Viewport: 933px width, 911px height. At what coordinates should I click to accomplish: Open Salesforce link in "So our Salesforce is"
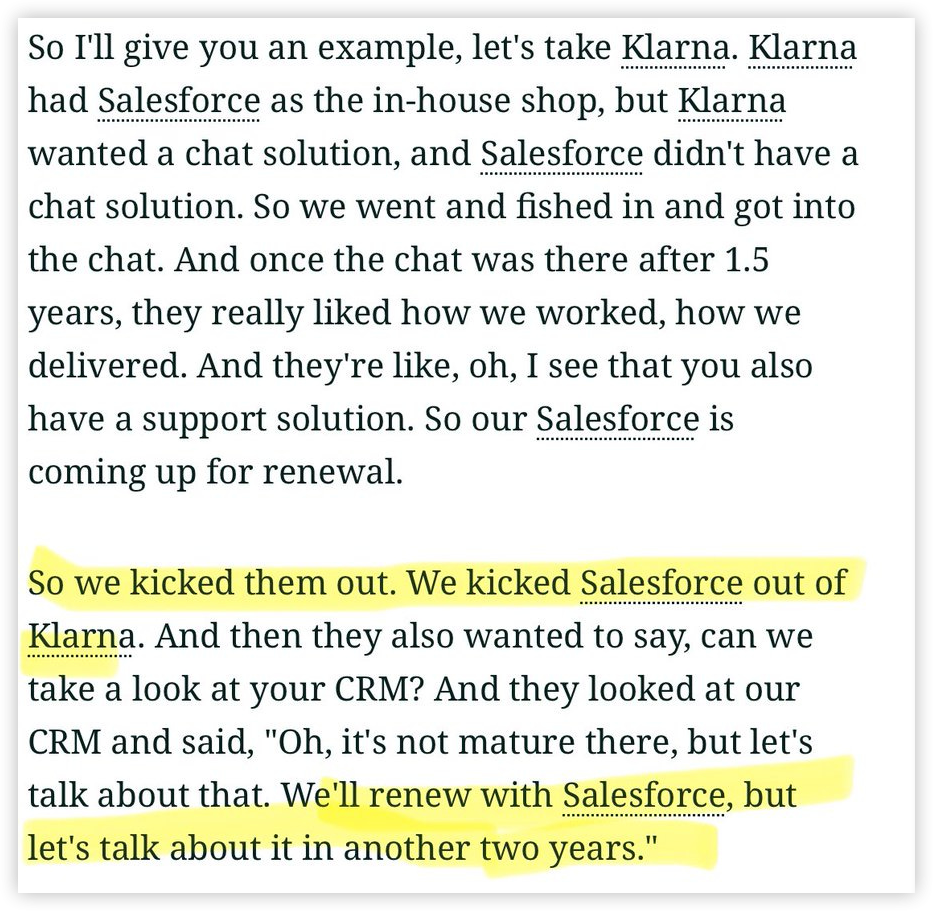click(617, 419)
